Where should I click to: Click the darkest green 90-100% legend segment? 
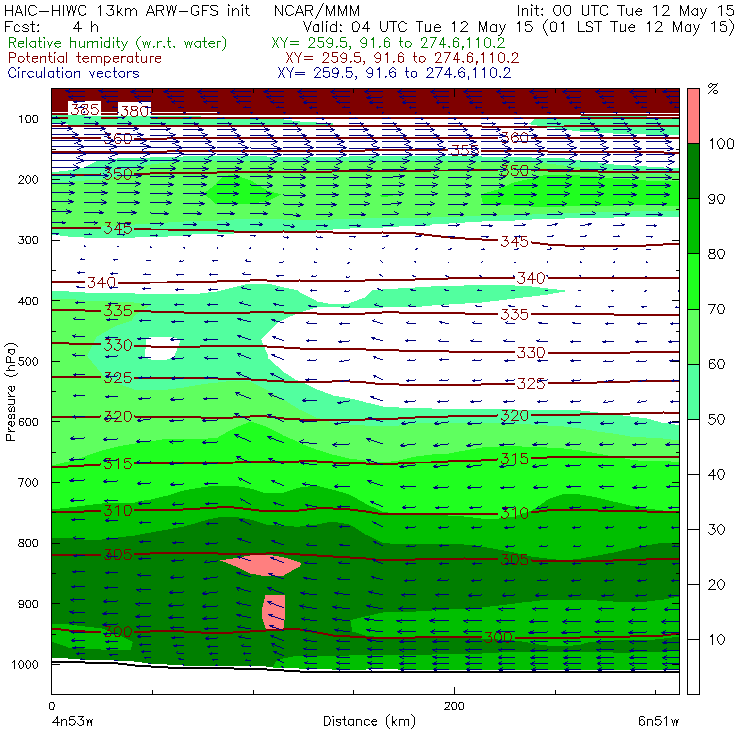(x=693, y=171)
